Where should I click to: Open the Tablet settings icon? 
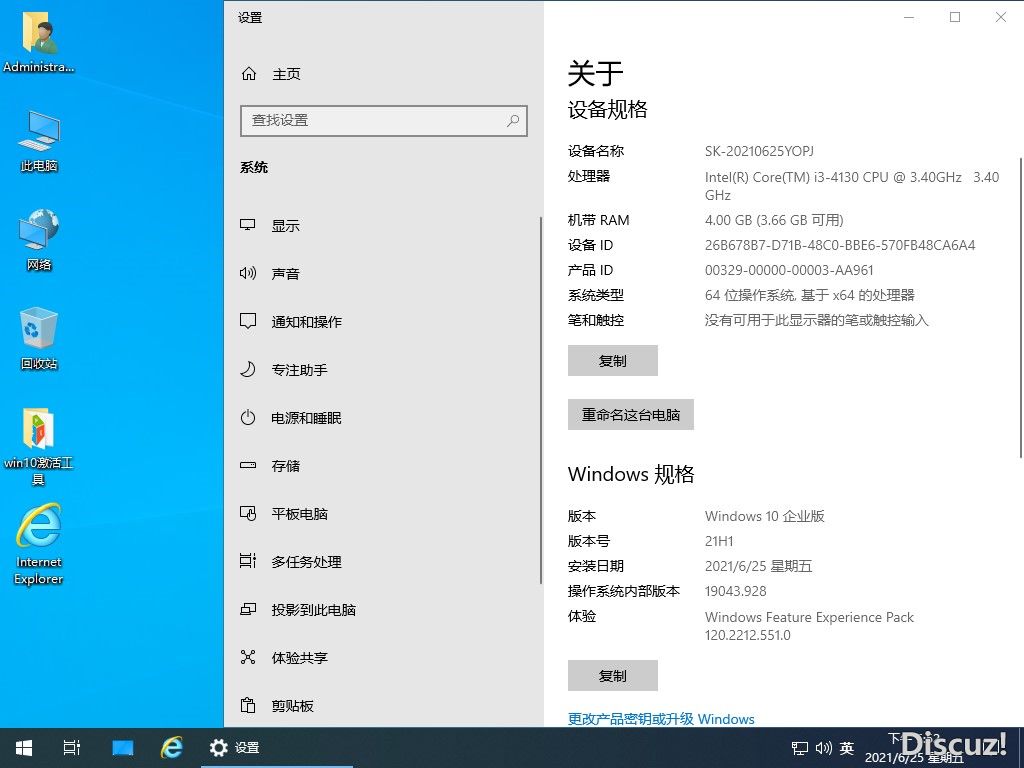[x=248, y=514]
